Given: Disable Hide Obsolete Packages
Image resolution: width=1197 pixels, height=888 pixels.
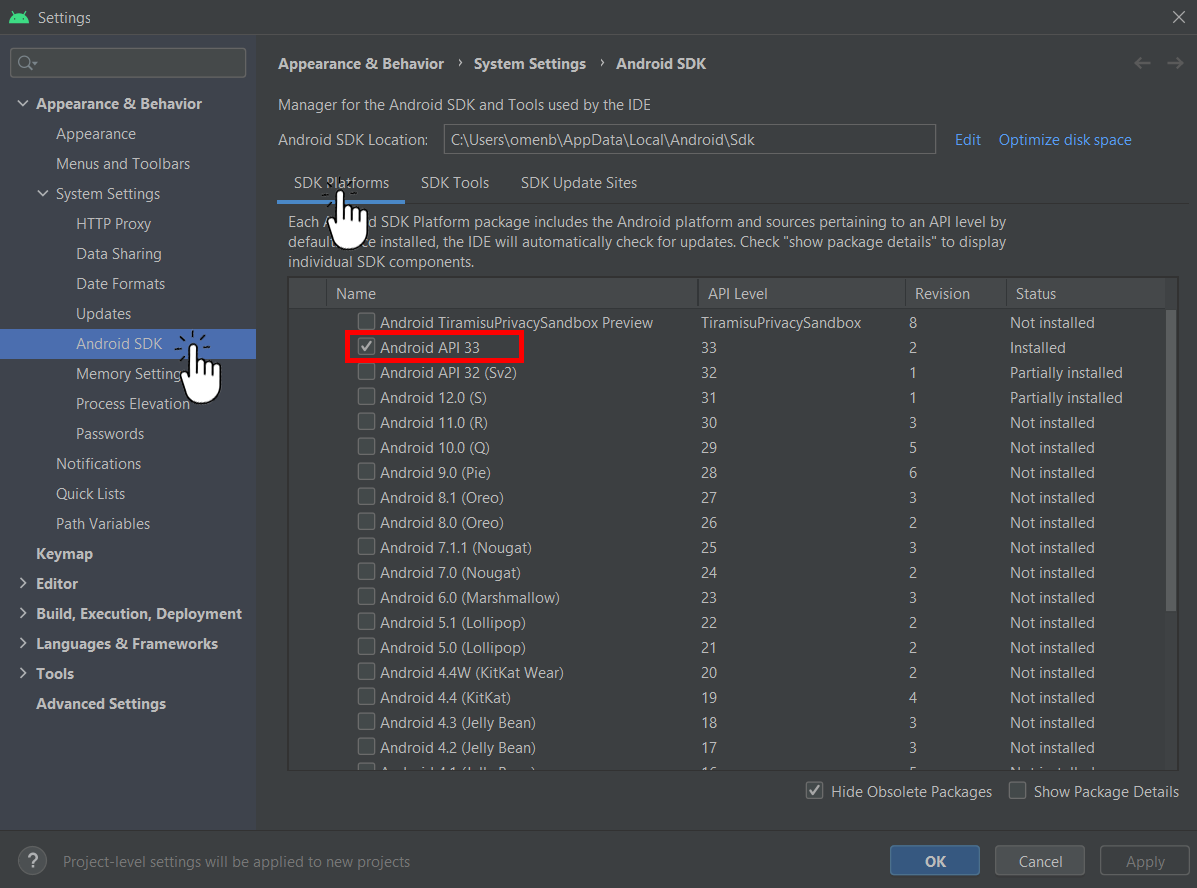Looking at the screenshot, I should point(815,791).
